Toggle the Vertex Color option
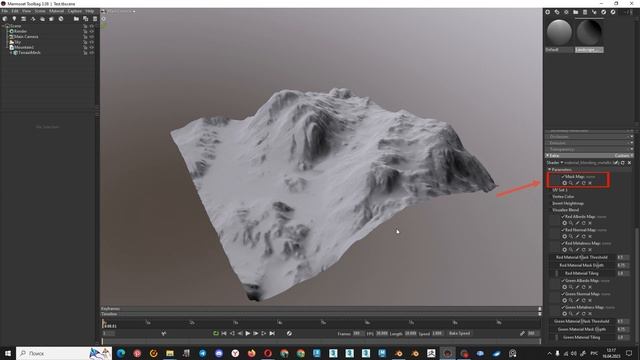The width and height of the screenshot is (640, 360). pyautogui.click(x=563, y=196)
